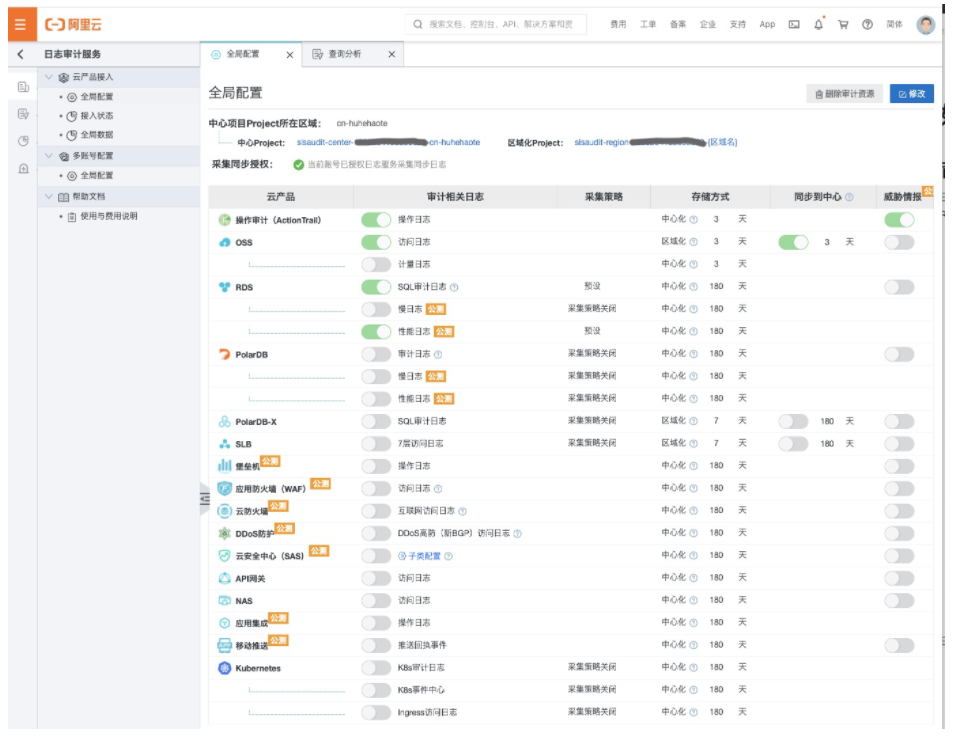
Task: Collapse the 帮助文档 tree section
Action: 49,196
